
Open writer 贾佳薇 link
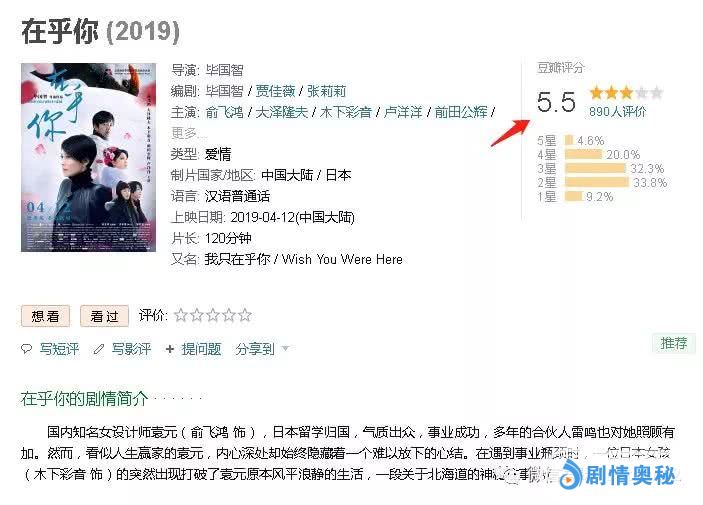click(x=275, y=91)
